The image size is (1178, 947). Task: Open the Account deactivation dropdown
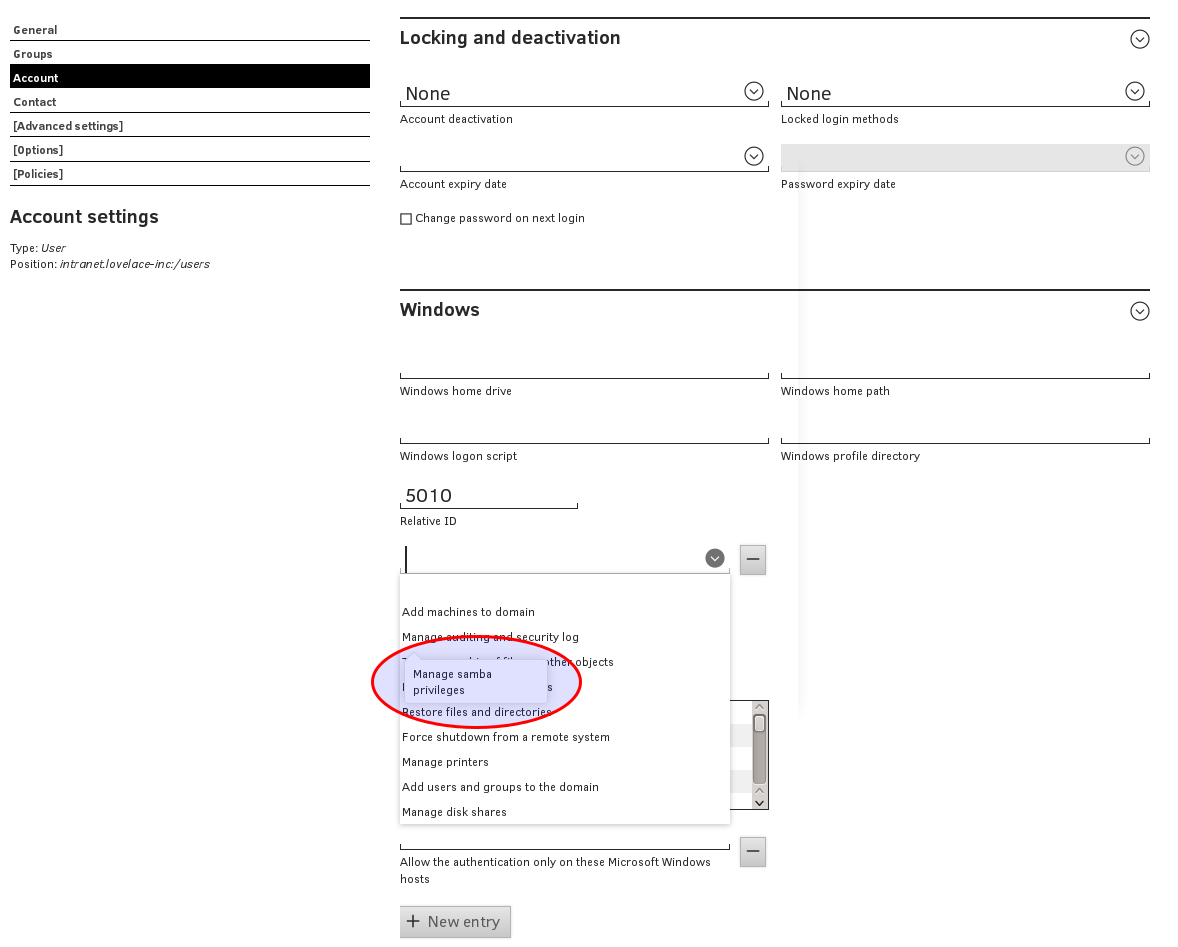click(754, 92)
